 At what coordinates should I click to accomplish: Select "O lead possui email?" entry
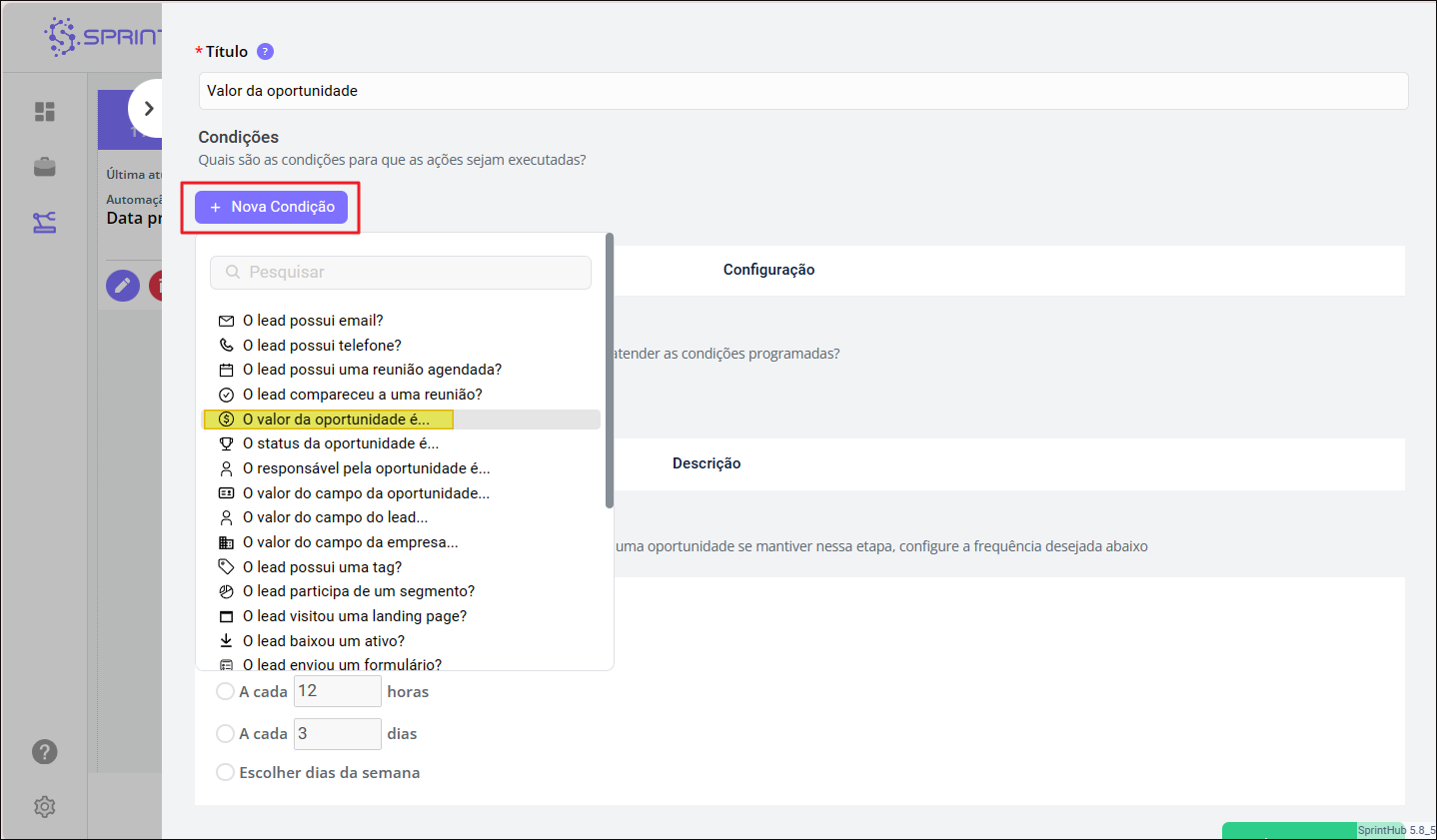tap(313, 321)
